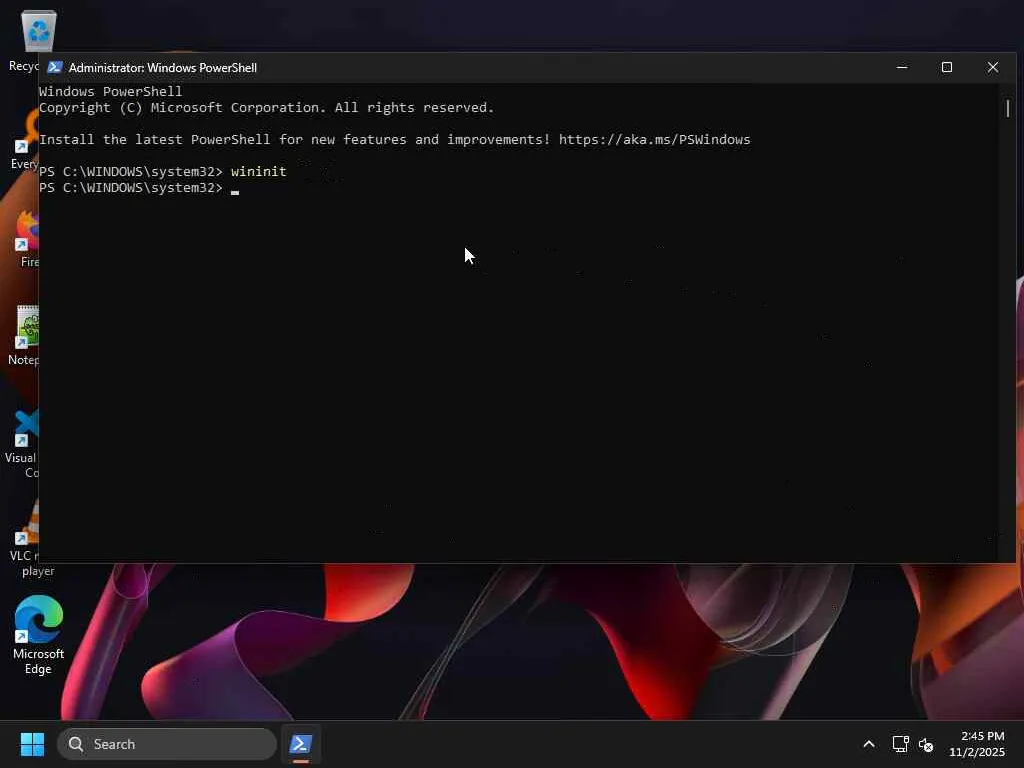This screenshot has width=1024, height=768.
Task: Click the last 'PS C:\WINDOWS\system32>' prompt
Action: [x=131, y=188]
